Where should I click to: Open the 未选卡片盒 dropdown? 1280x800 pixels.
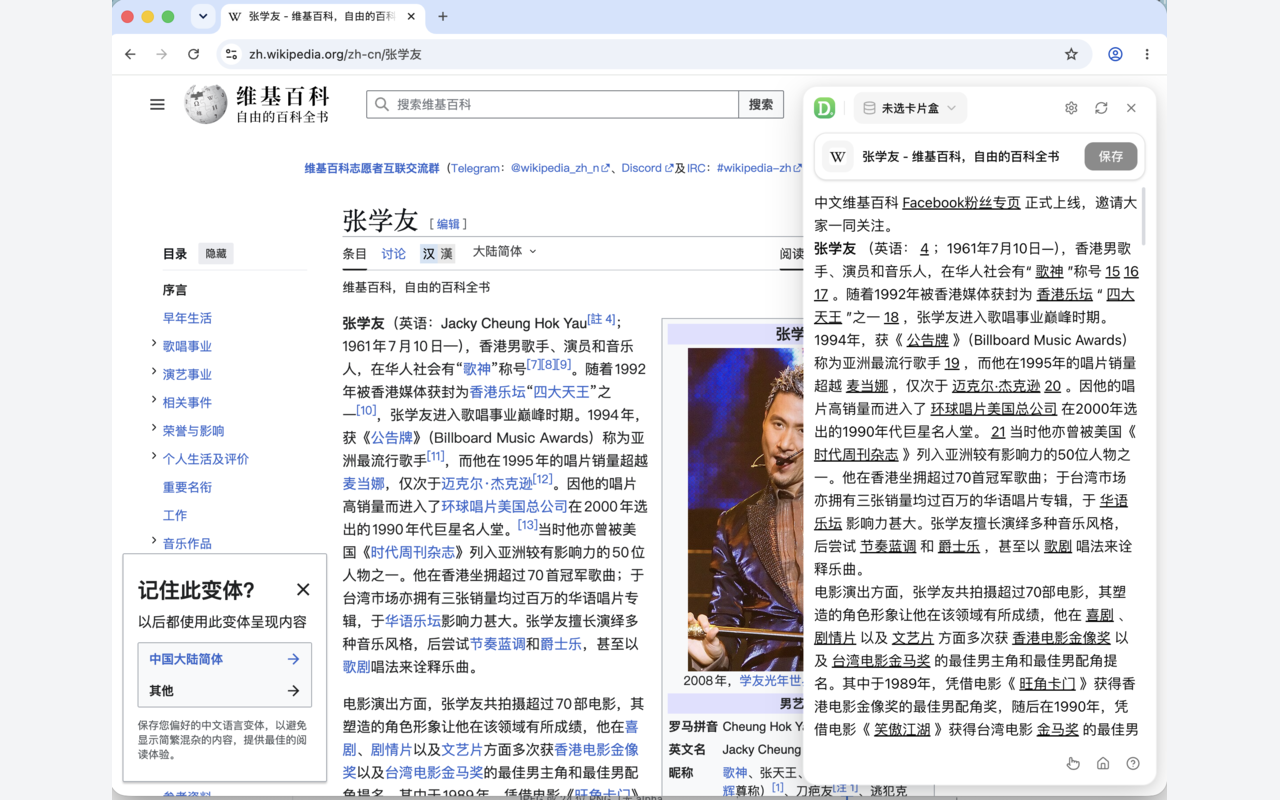point(910,108)
